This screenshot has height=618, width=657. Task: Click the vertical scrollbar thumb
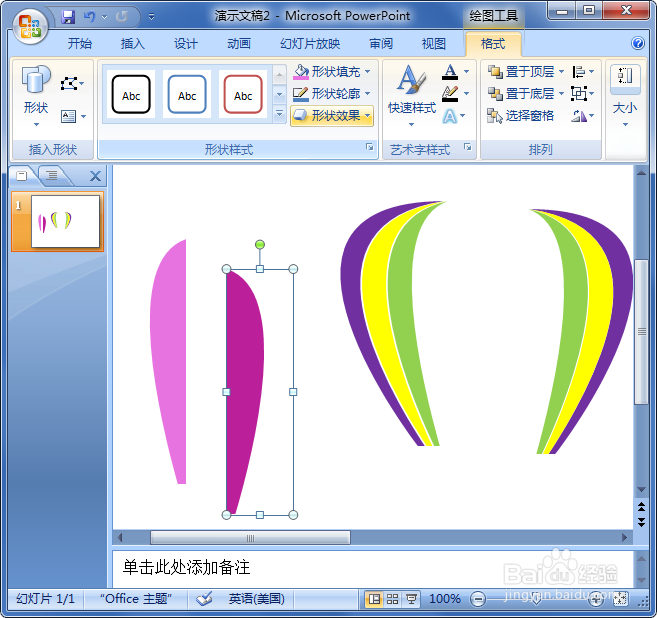click(641, 331)
